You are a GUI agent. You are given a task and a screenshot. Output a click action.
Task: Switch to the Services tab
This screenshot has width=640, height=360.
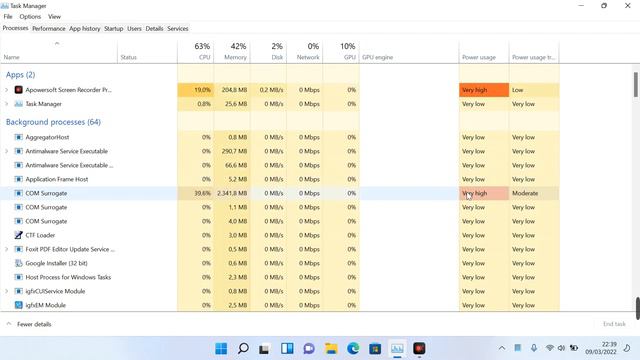point(178,29)
